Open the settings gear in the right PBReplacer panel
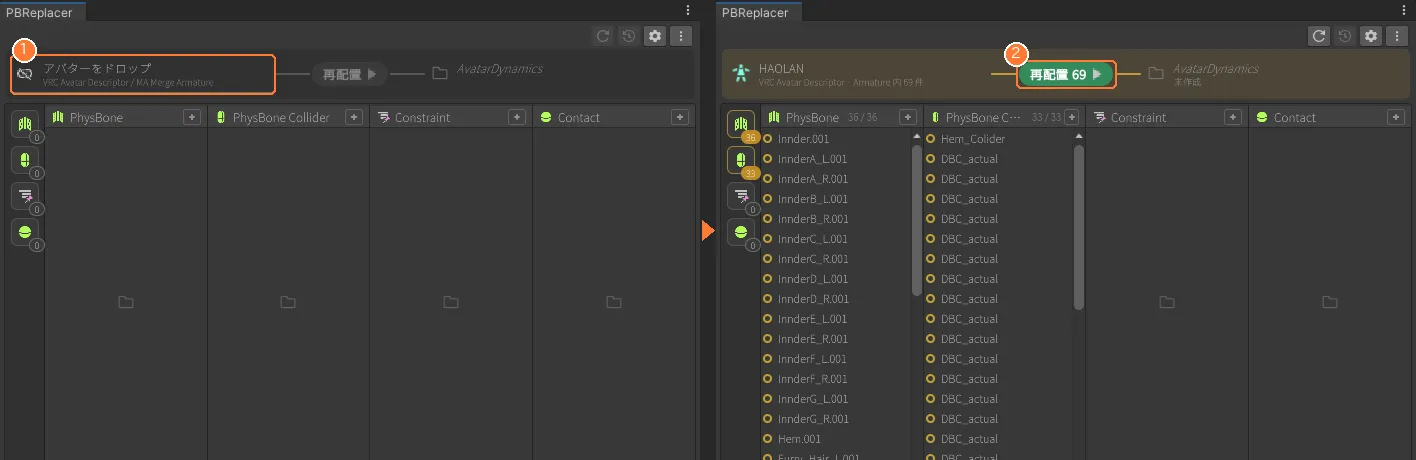The width and height of the screenshot is (1416, 460). pos(1371,36)
